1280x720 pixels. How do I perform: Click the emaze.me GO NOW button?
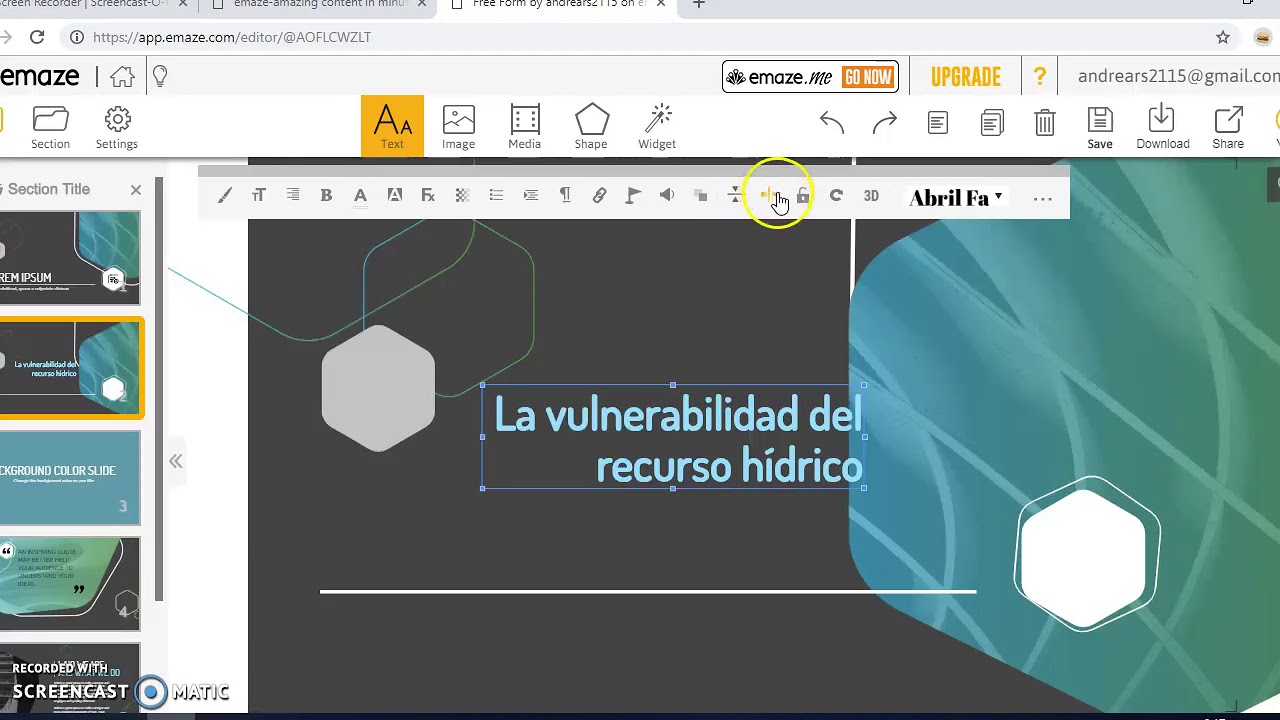[x=810, y=77]
